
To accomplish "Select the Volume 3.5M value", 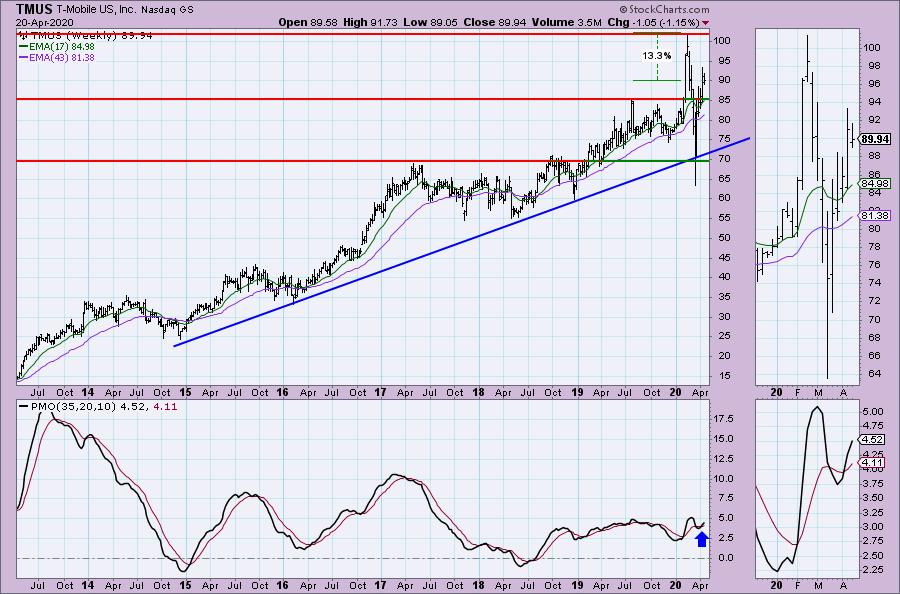I will 567,22.
